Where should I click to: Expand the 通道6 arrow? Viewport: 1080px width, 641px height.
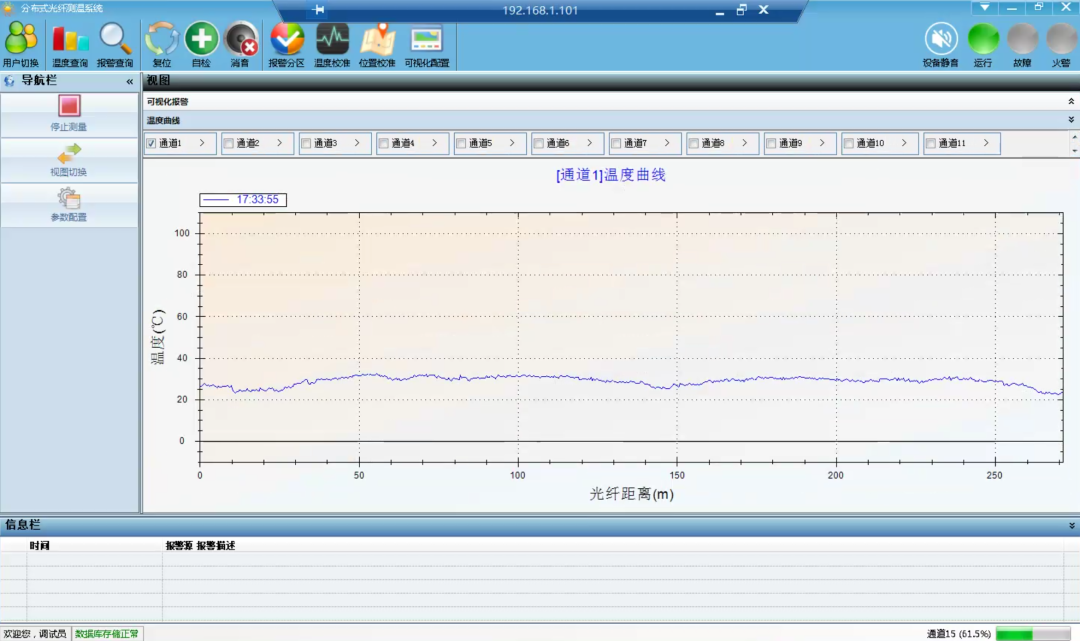pyautogui.click(x=590, y=143)
